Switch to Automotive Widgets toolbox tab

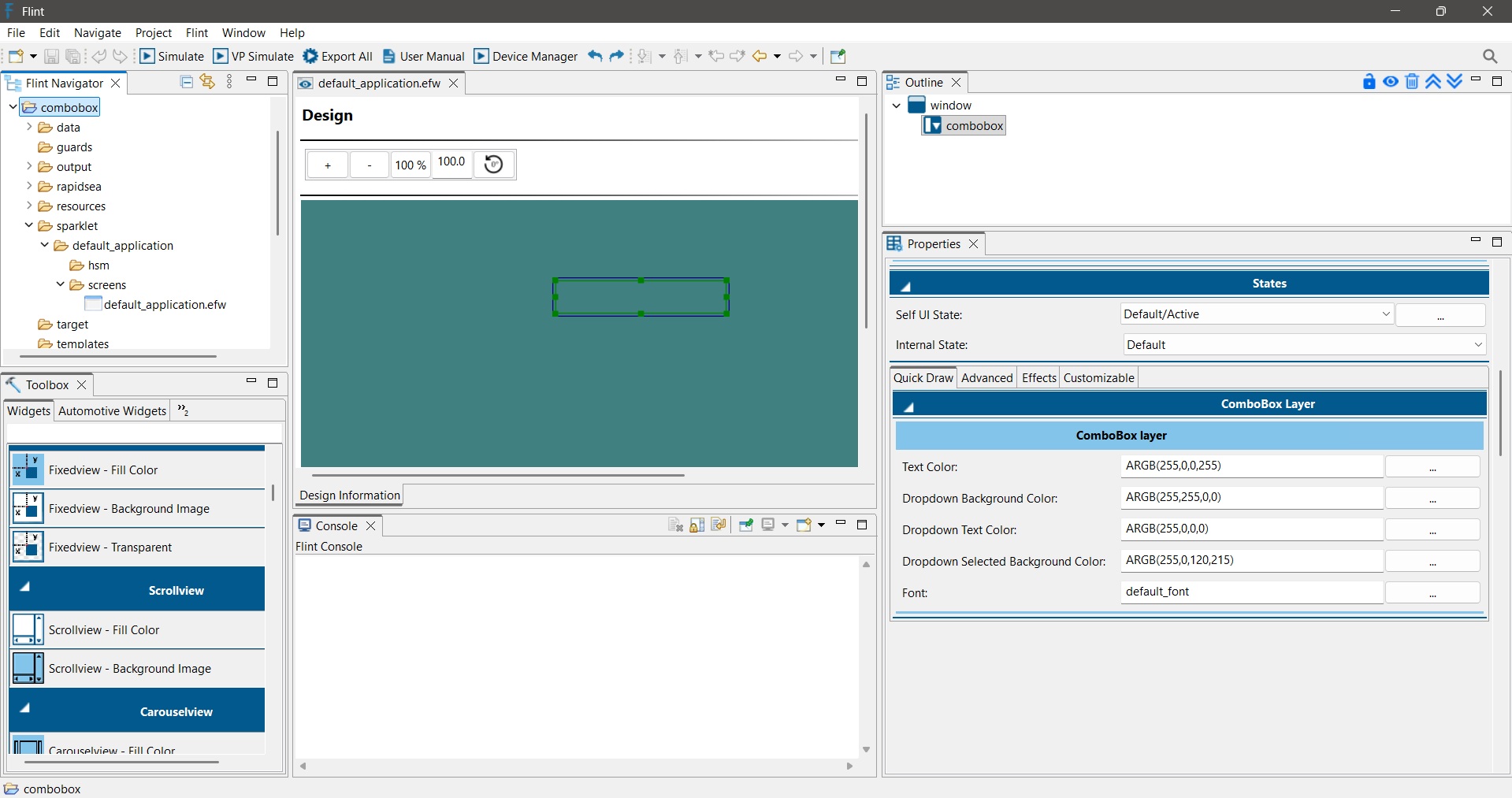coord(113,411)
